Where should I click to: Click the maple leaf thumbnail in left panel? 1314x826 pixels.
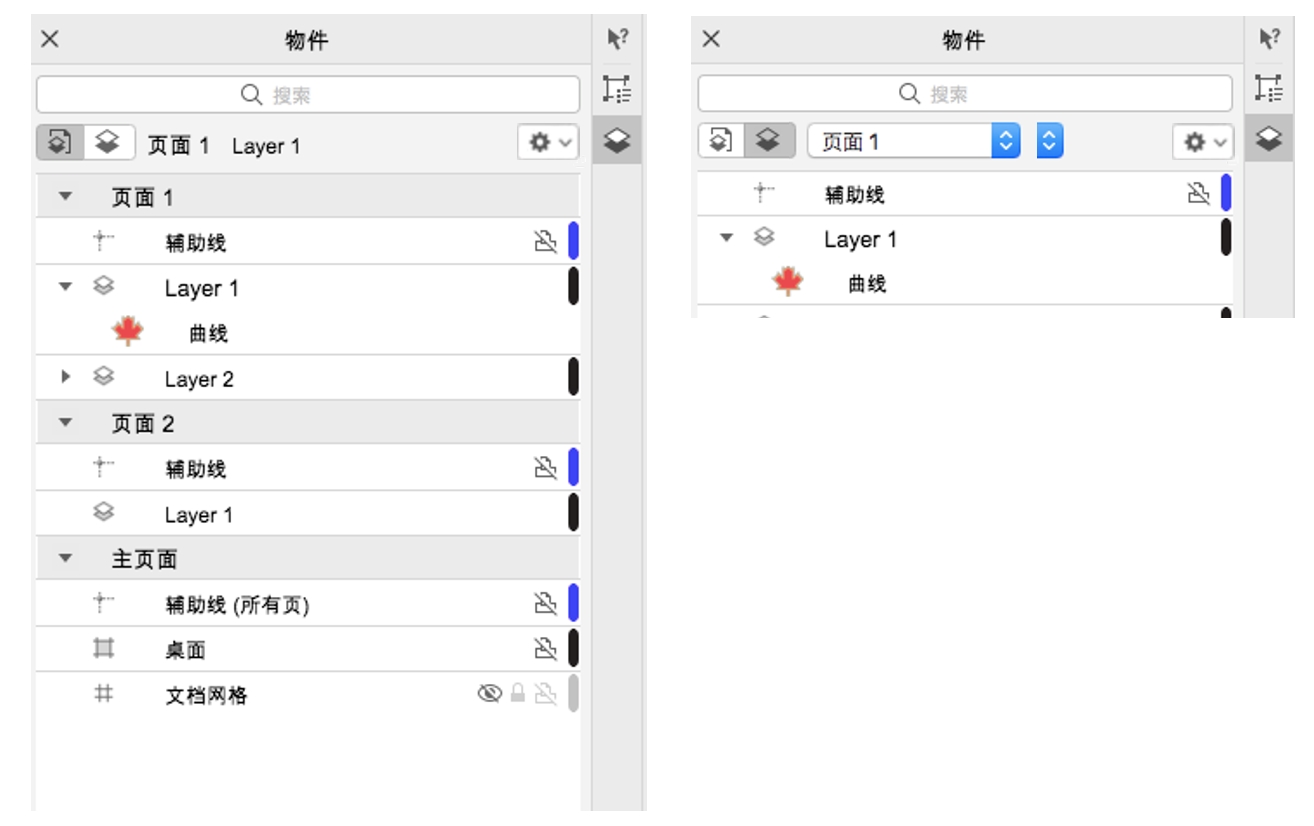(x=128, y=332)
